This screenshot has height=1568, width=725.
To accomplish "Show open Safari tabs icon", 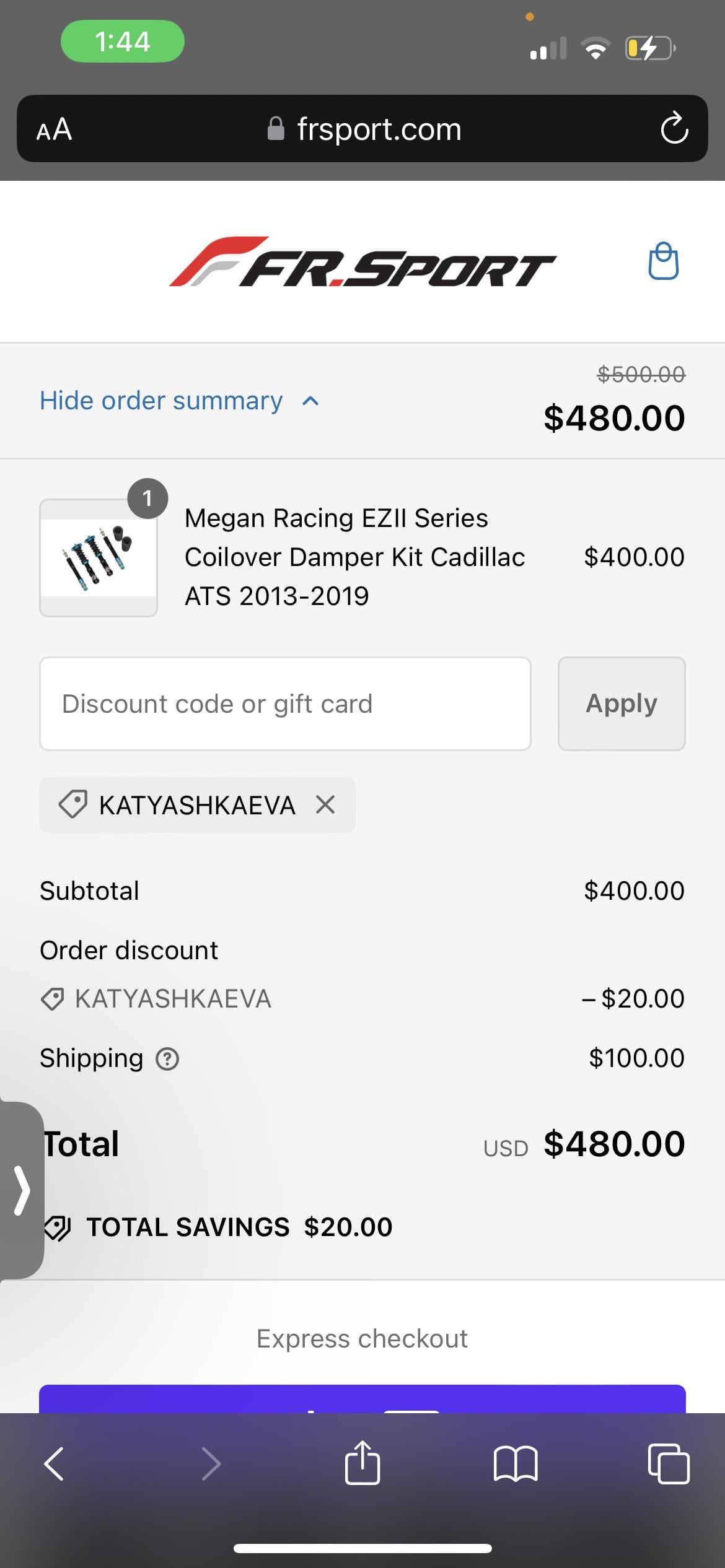I will (x=668, y=1463).
